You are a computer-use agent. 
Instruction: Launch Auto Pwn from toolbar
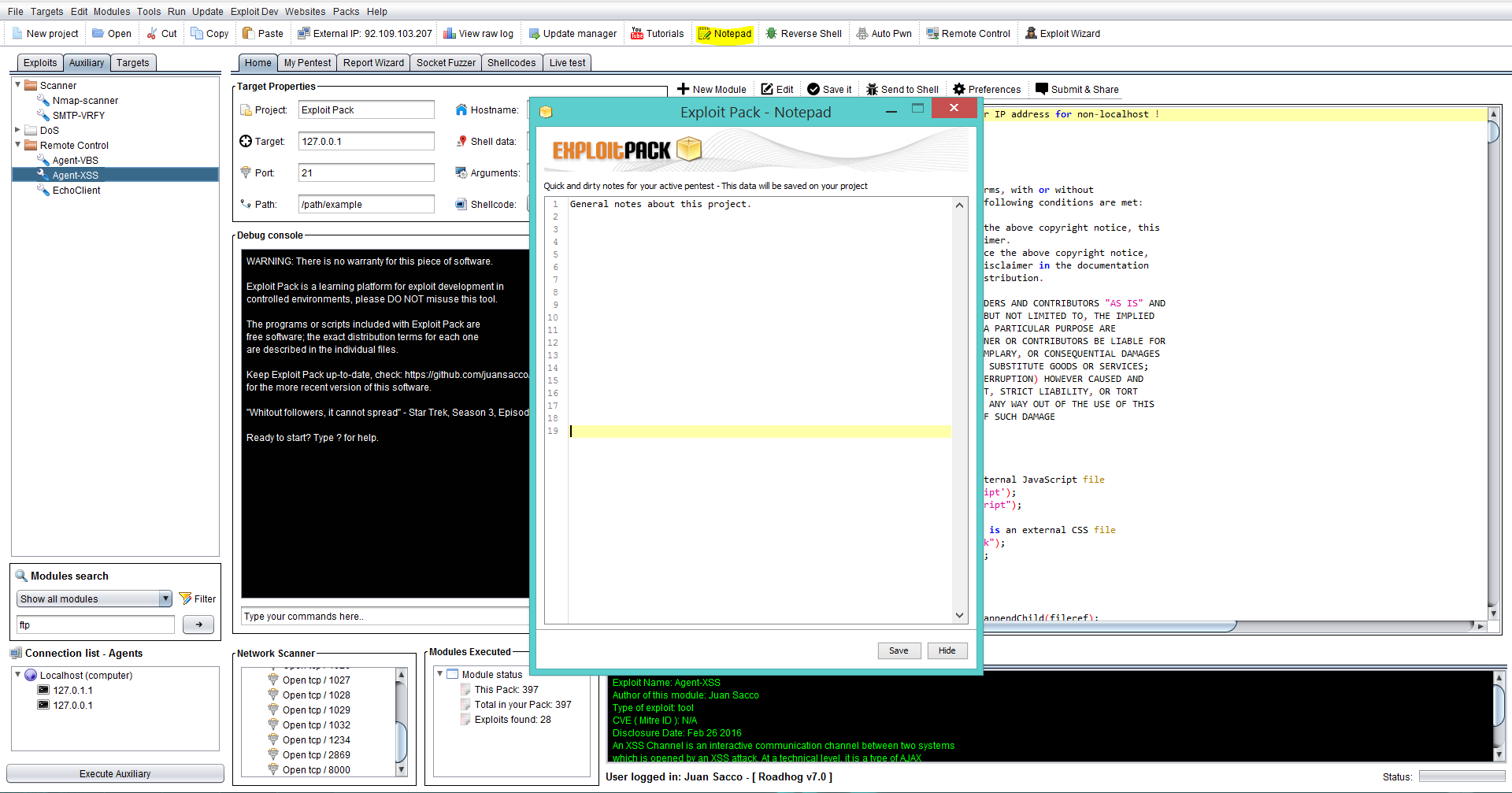click(x=884, y=34)
